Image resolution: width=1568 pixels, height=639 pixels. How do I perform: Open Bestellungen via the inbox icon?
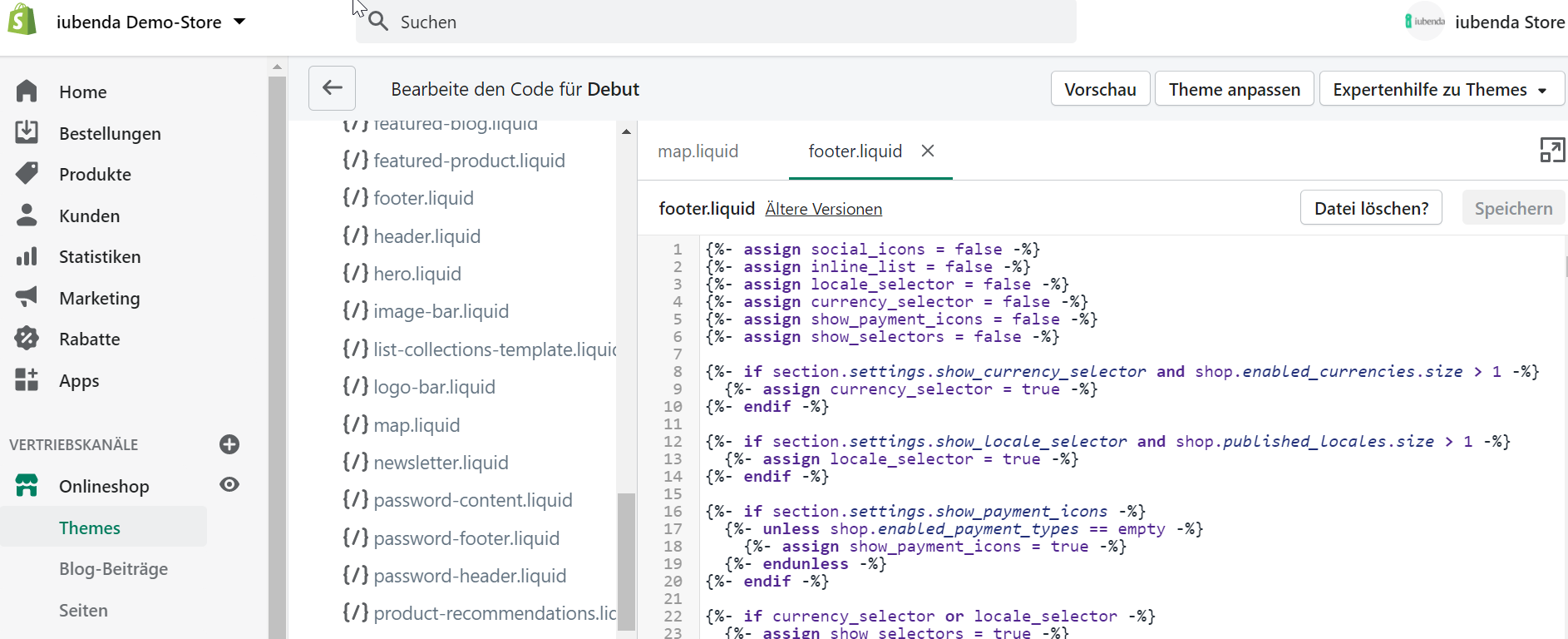(27, 132)
